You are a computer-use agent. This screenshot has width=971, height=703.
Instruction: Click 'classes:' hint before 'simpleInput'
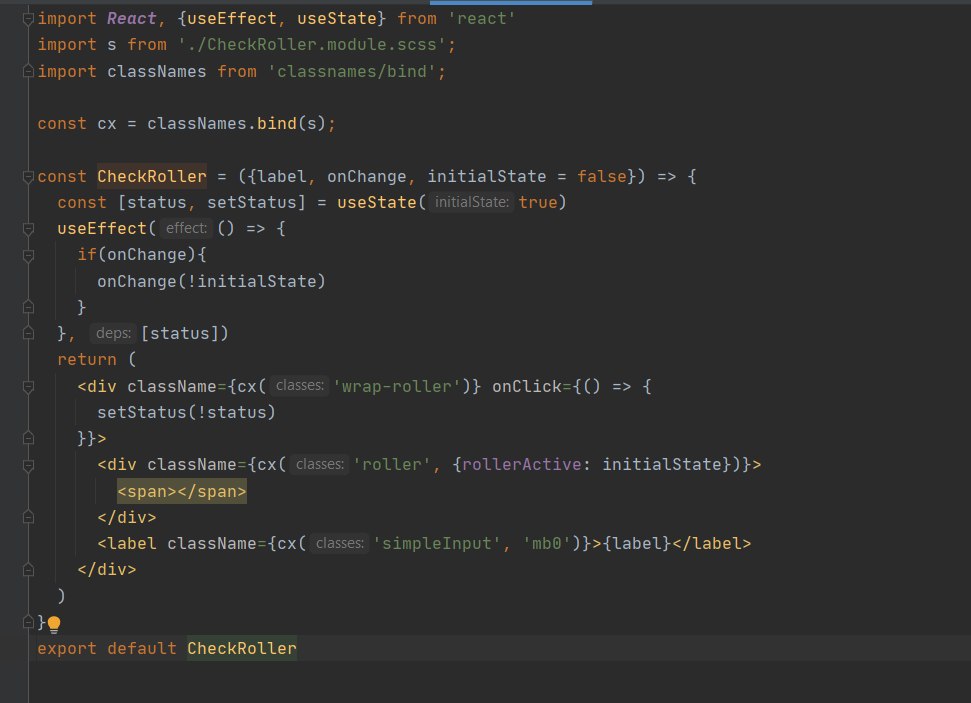pyautogui.click(x=339, y=543)
